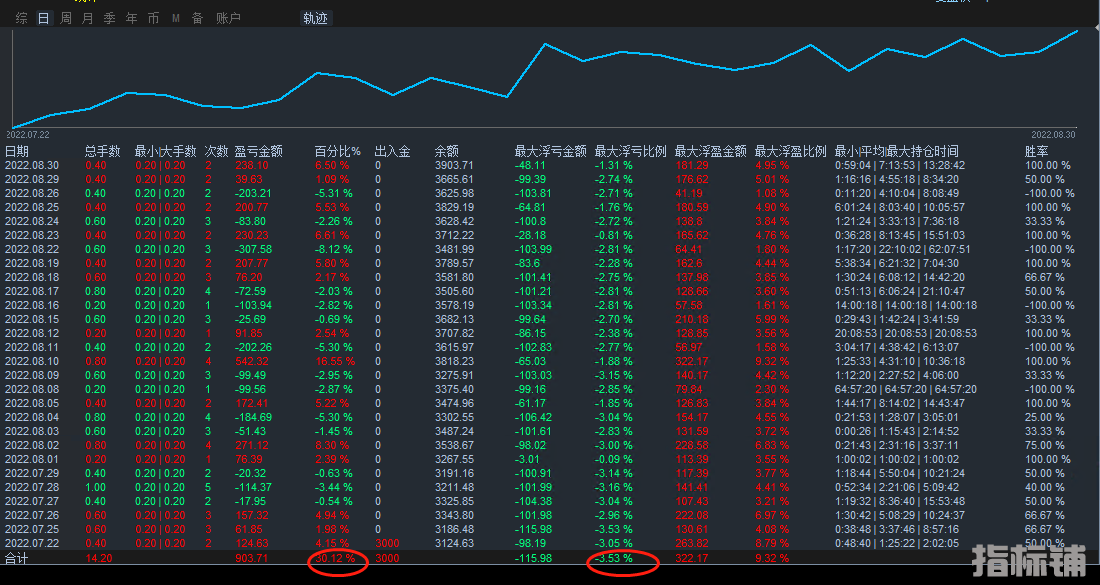Click floating profit ratio 9.32 % in 2022.08.10 row

coord(772,361)
